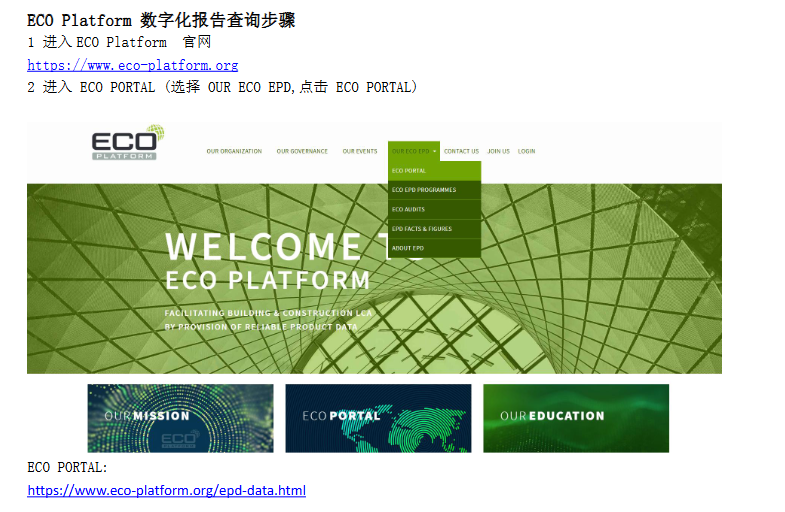Screen dimensions: 785x512
Task: Select ABOUT EPD menu entry
Action: [x=434, y=248]
